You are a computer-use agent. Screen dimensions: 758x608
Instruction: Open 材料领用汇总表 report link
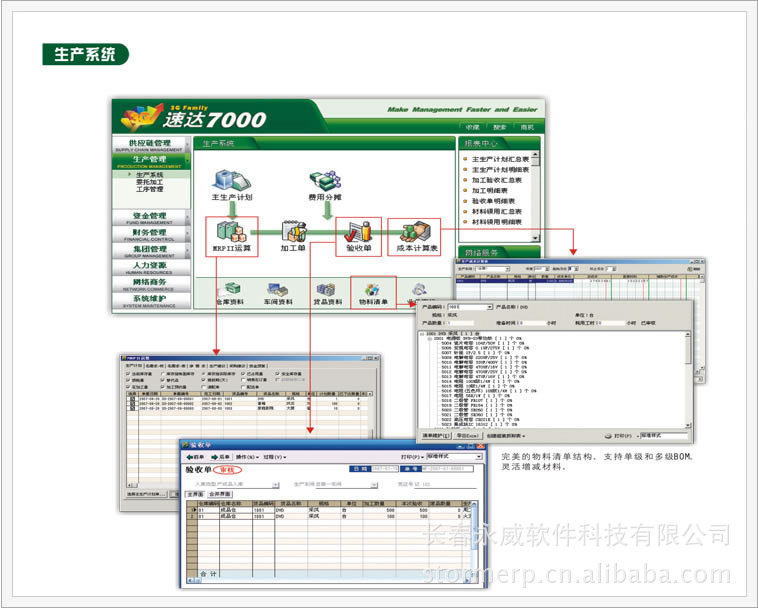[x=496, y=211]
